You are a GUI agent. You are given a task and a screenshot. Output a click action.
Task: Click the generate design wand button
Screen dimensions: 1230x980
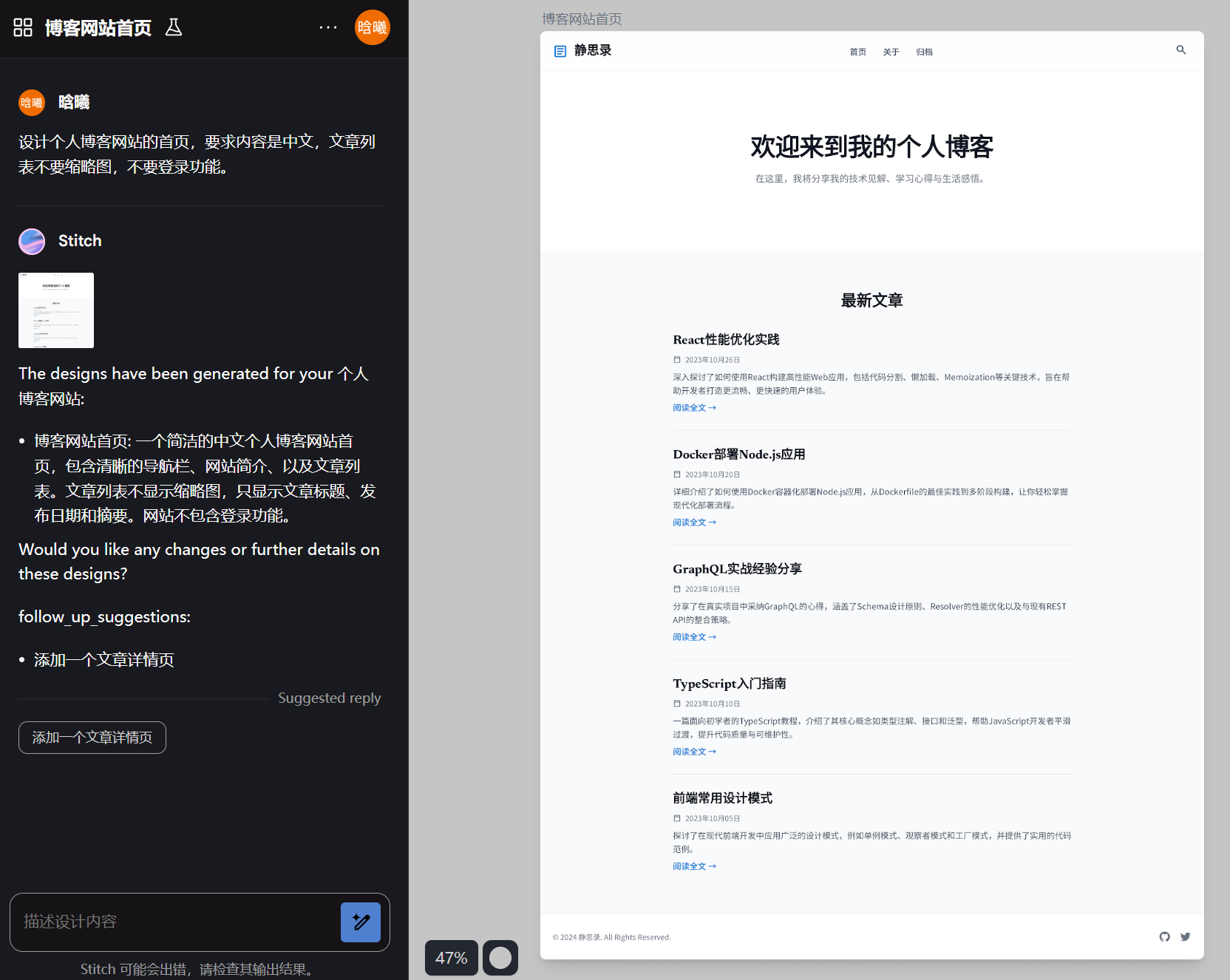(361, 922)
